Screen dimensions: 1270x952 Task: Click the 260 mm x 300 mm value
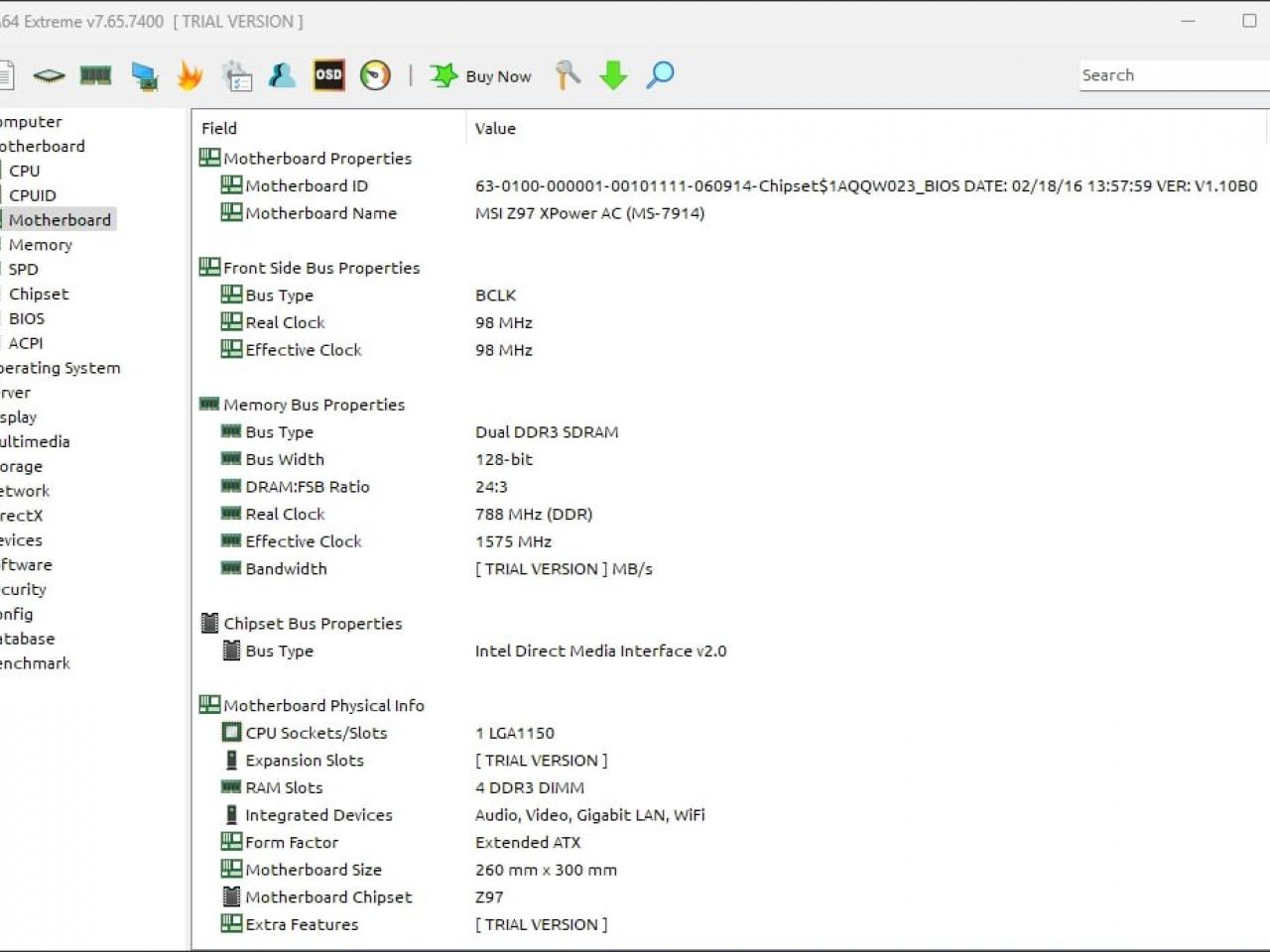546,870
